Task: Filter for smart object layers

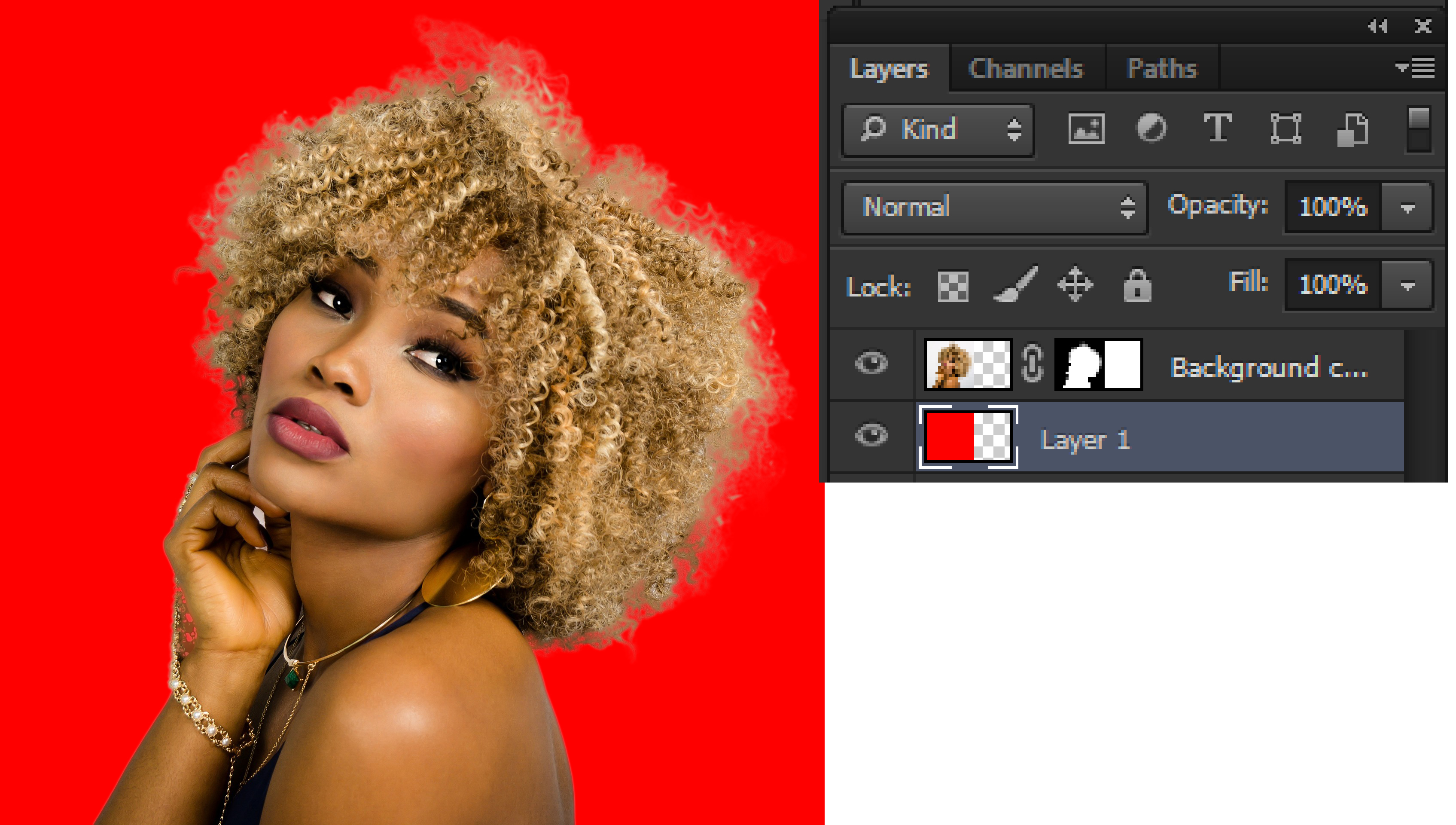Action: coord(1352,129)
